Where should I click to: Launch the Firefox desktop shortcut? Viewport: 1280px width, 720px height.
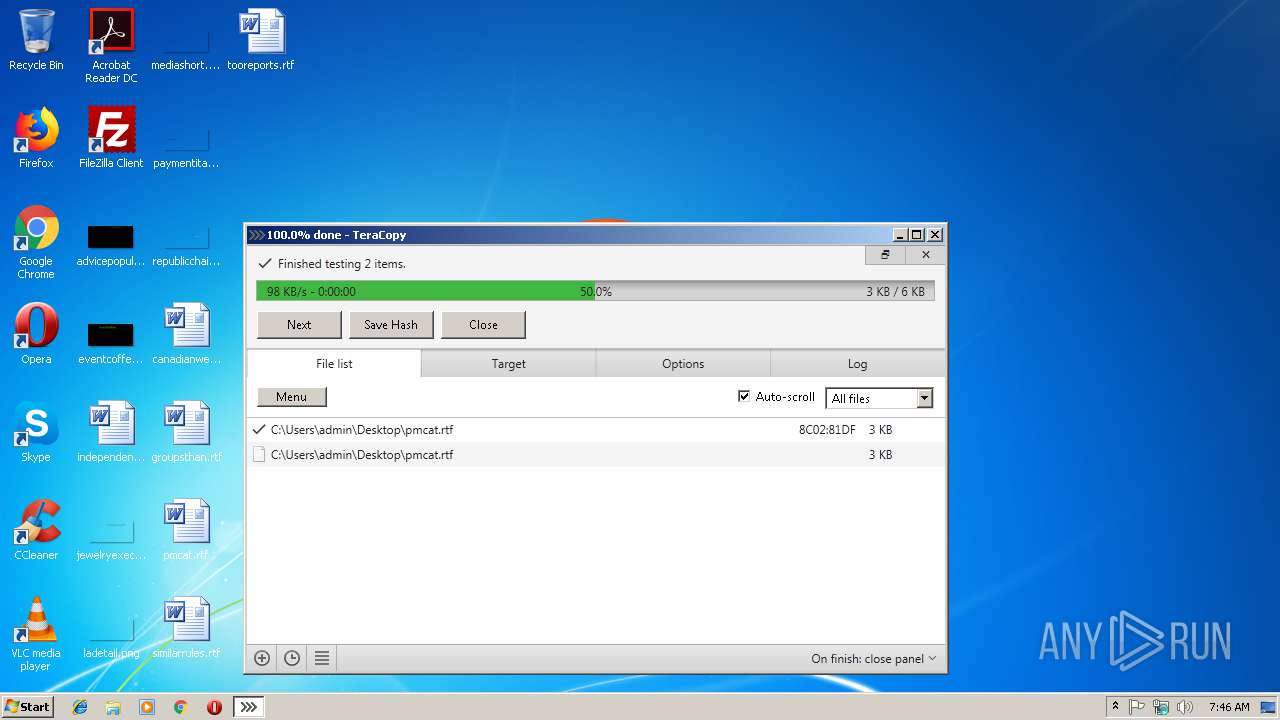coord(36,138)
